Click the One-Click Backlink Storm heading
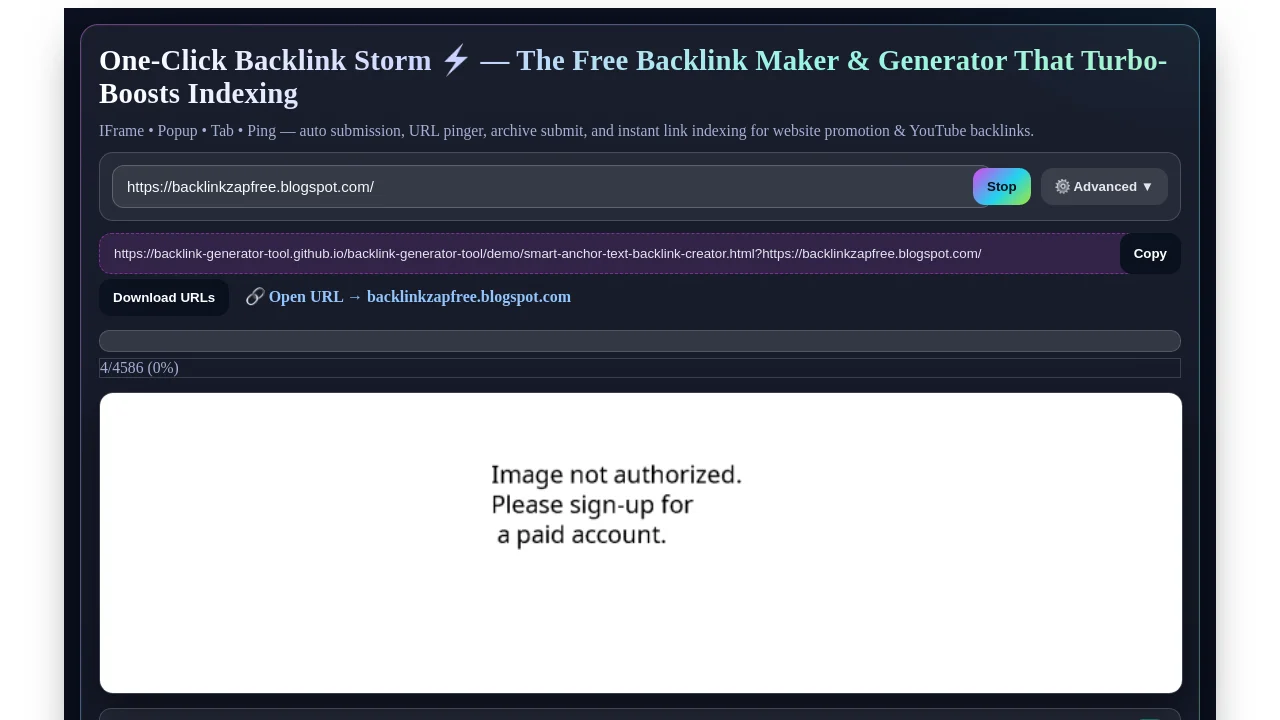This screenshot has height=720, width=1280. click(x=633, y=77)
